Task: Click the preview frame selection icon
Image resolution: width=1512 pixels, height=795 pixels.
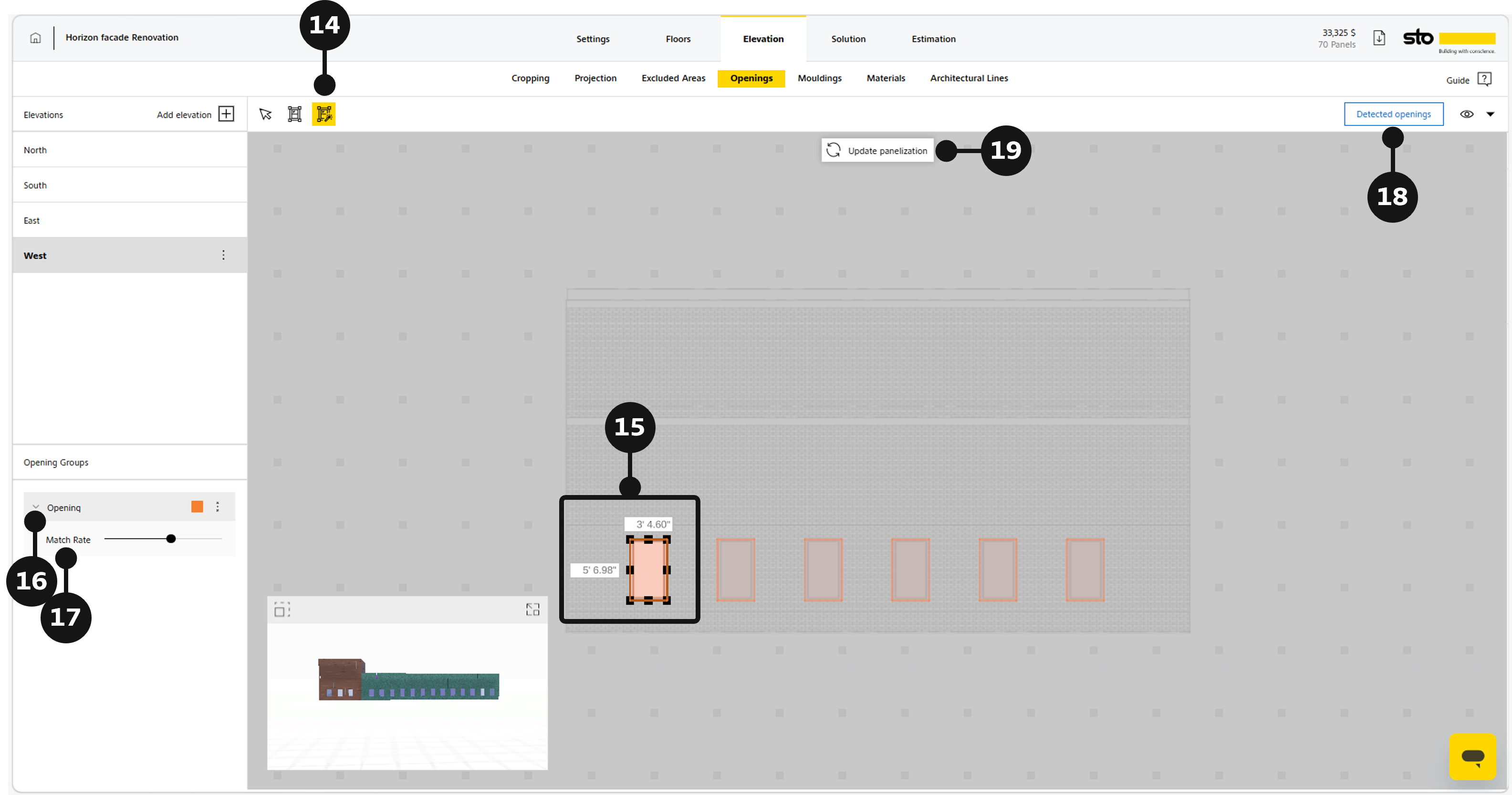Action: pyautogui.click(x=282, y=609)
